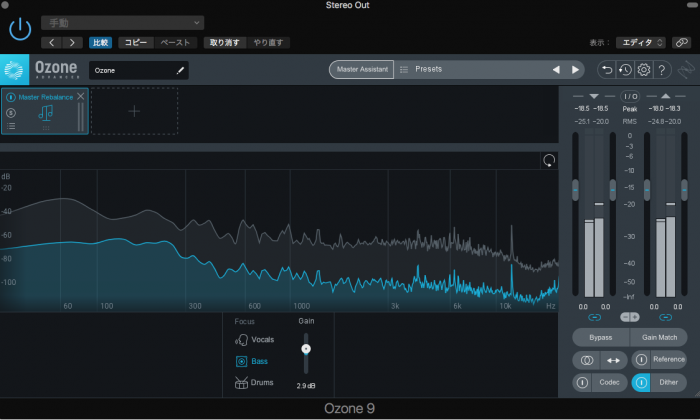Screen dimensions: 700x420
Task: Click the stereo sum circles icon
Action: click(587, 360)
